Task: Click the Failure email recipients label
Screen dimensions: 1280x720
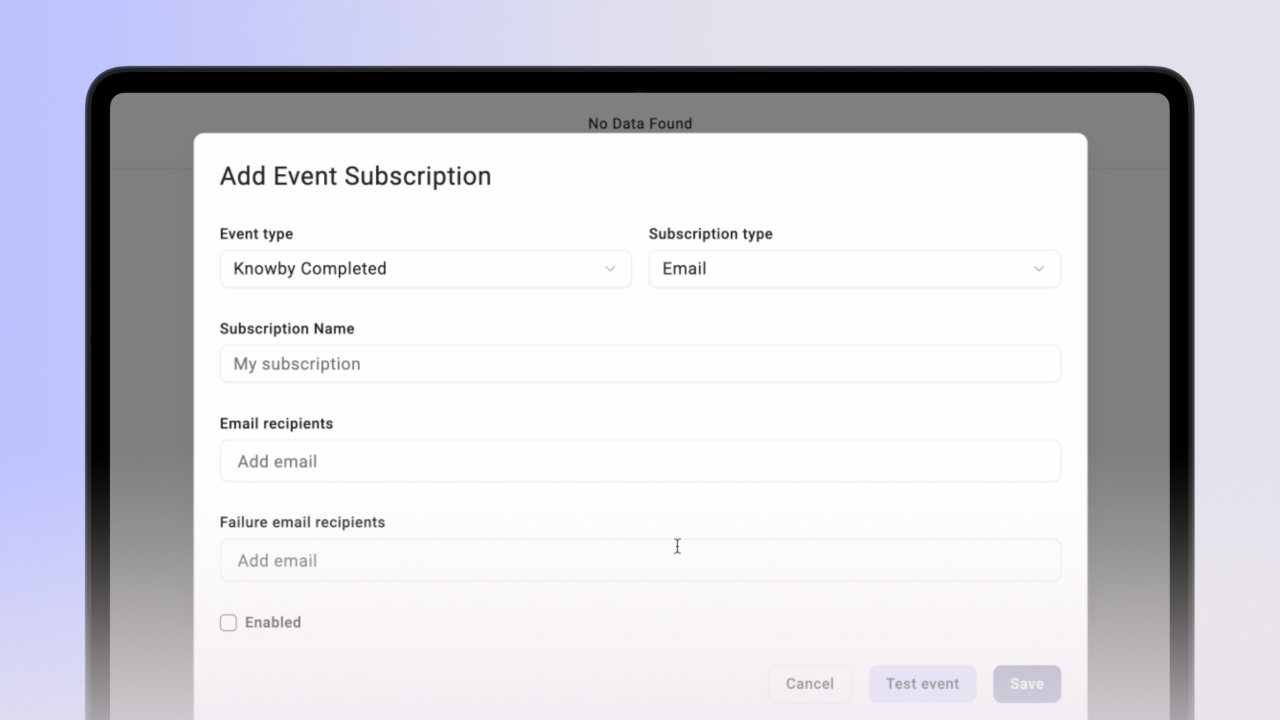Action: coord(302,522)
